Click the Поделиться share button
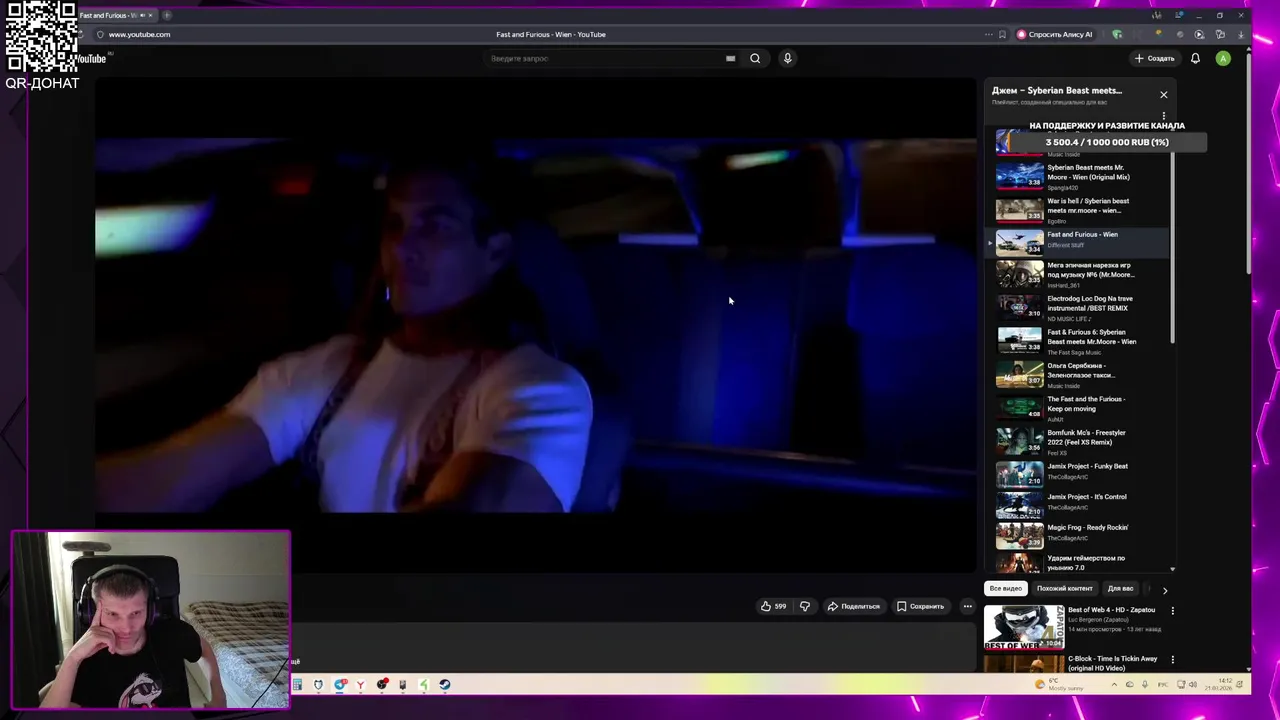 pos(853,606)
